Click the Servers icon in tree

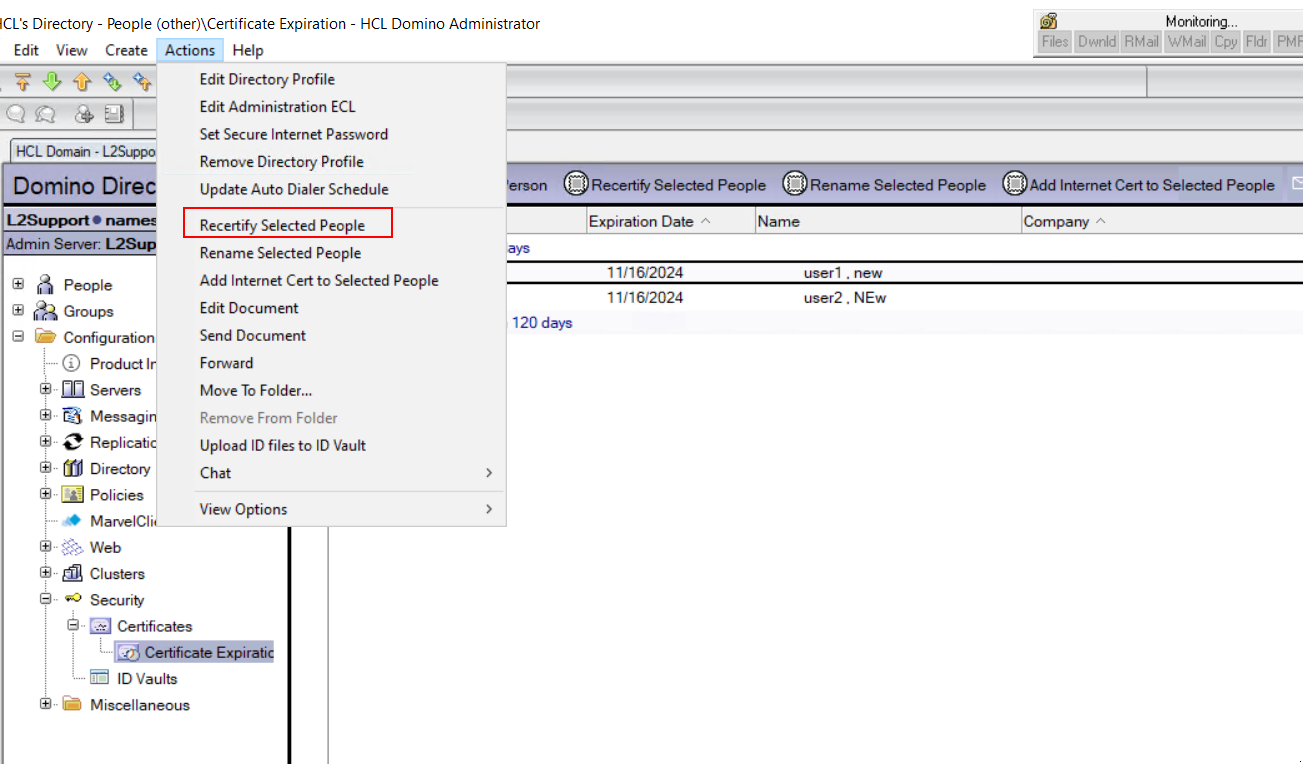click(x=73, y=390)
